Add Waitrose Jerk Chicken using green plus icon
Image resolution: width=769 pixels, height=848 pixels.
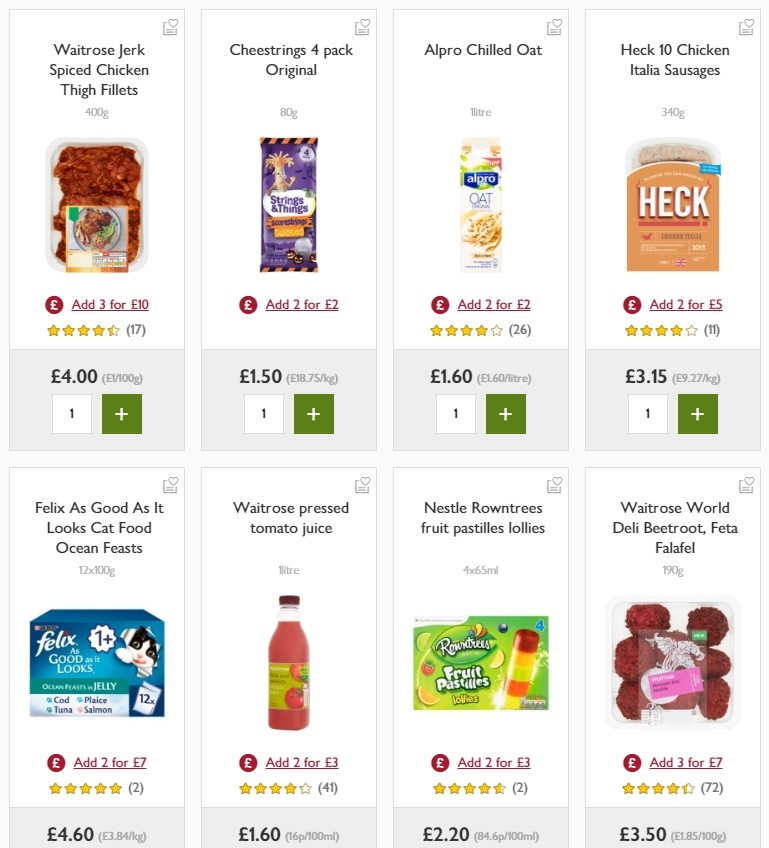[121, 413]
